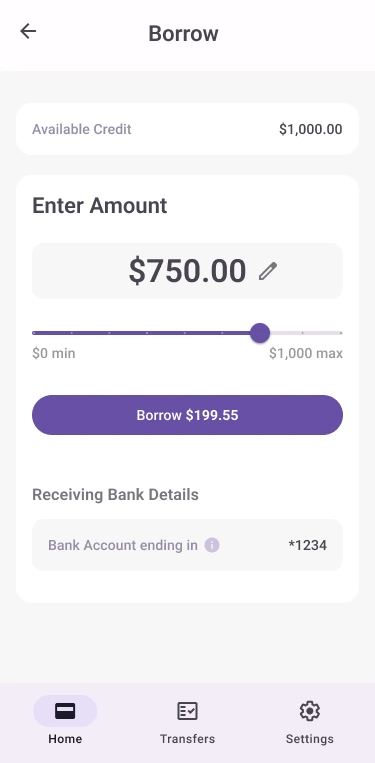This screenshot has height=763, width=375.
Task: Tap the Bank Account ending in row
Action: [187, 545]
